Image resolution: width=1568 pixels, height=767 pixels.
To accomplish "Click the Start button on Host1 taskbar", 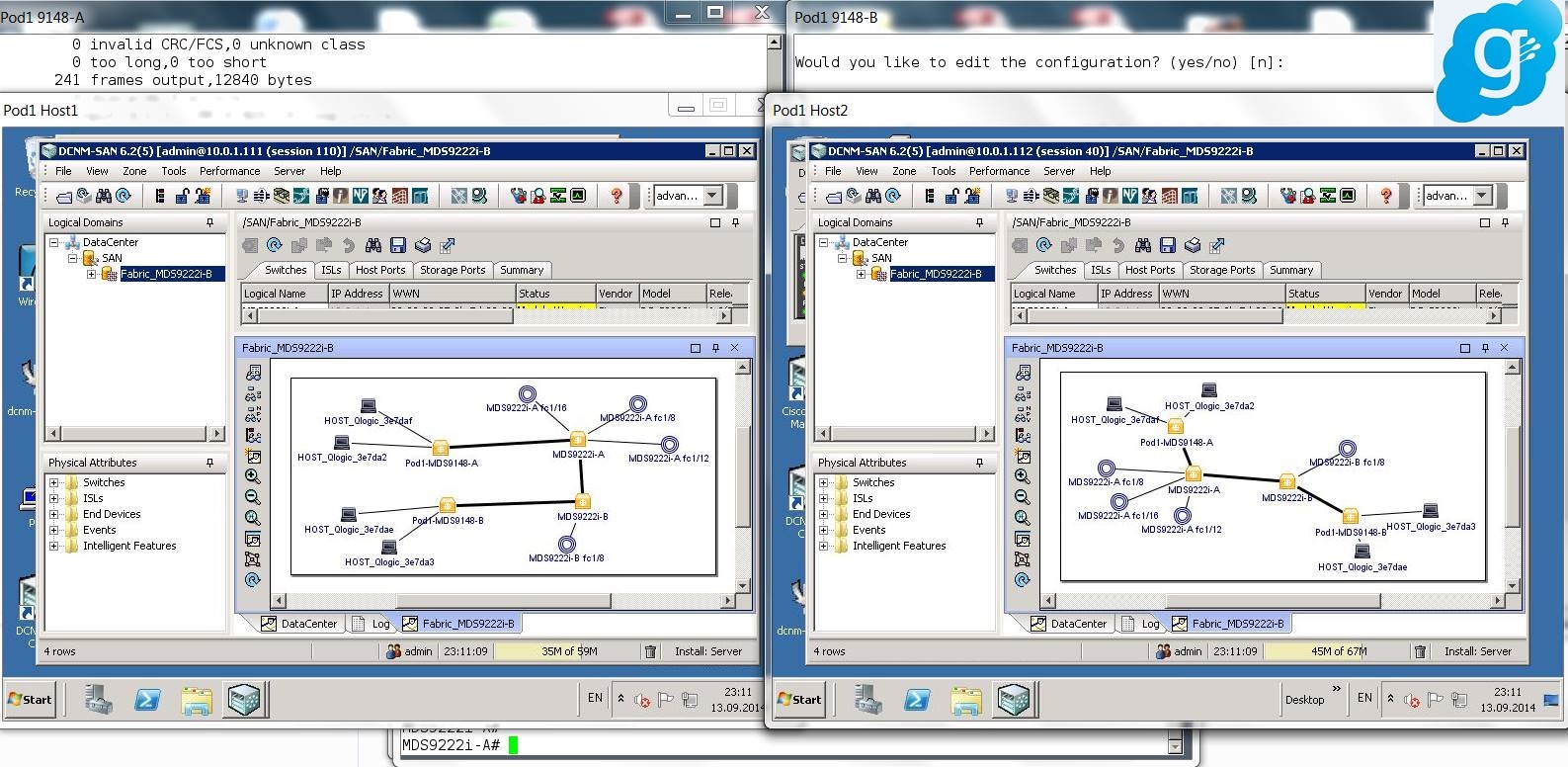I will (30, 700).
